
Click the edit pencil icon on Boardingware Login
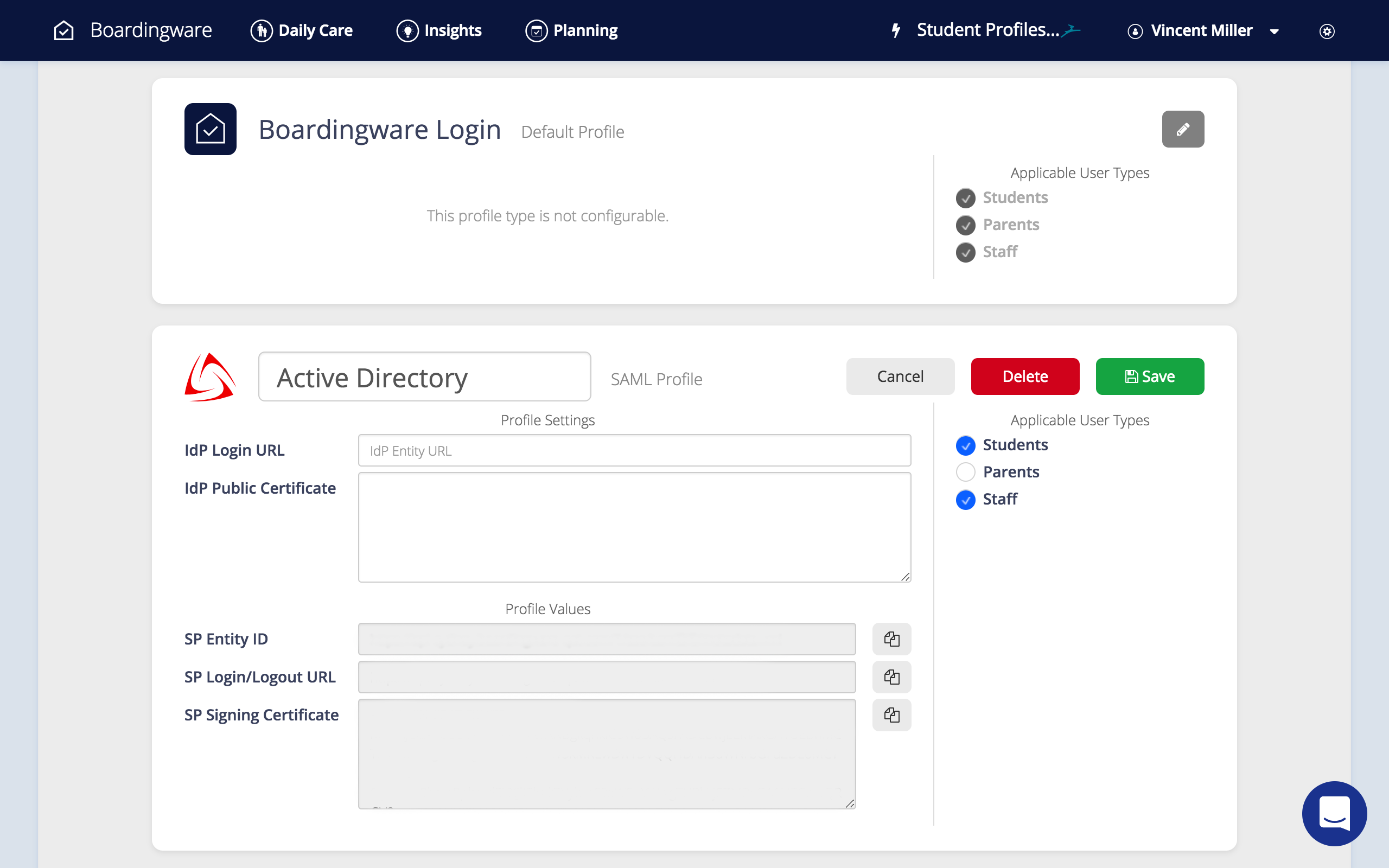pos(1182,129)
